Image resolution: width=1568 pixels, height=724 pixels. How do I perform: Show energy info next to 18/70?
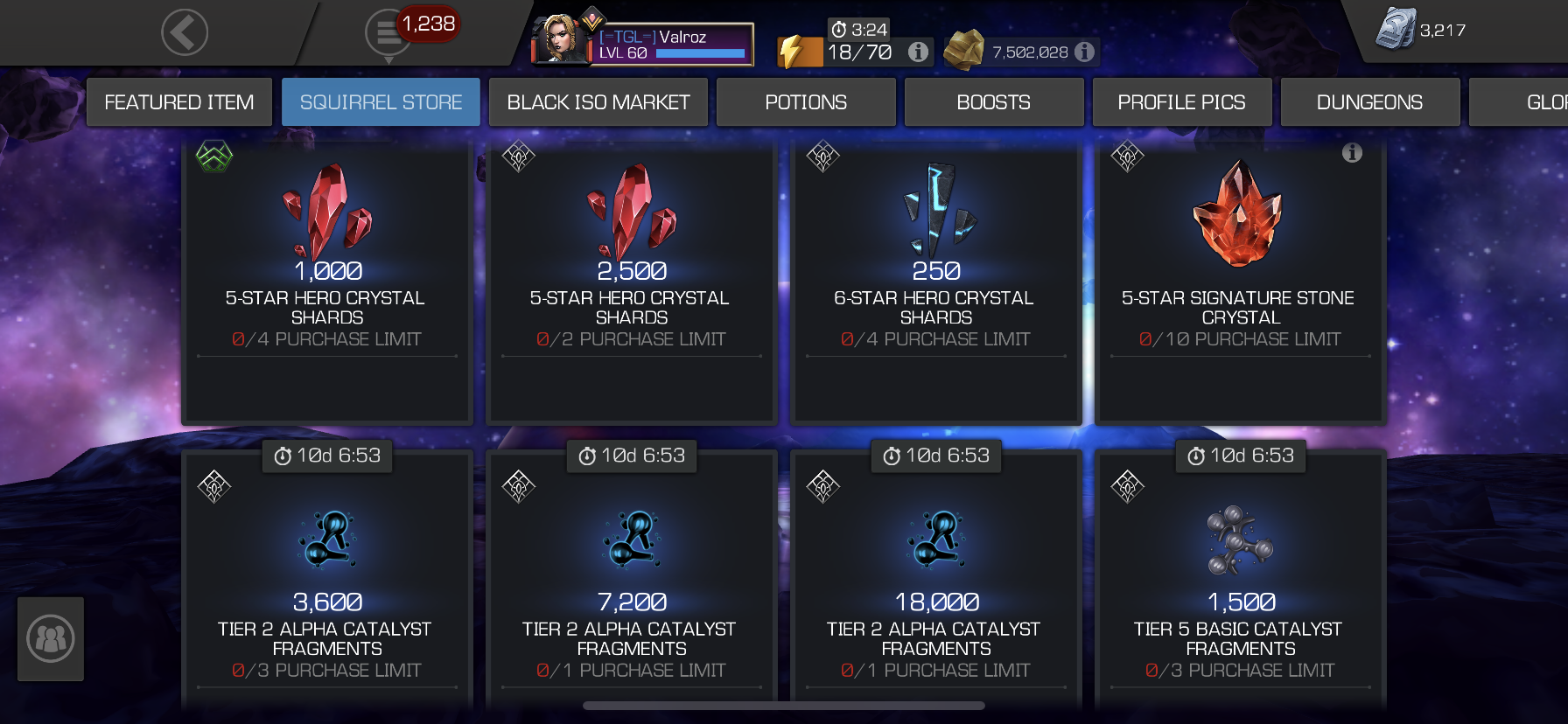(x=918, y=52)
